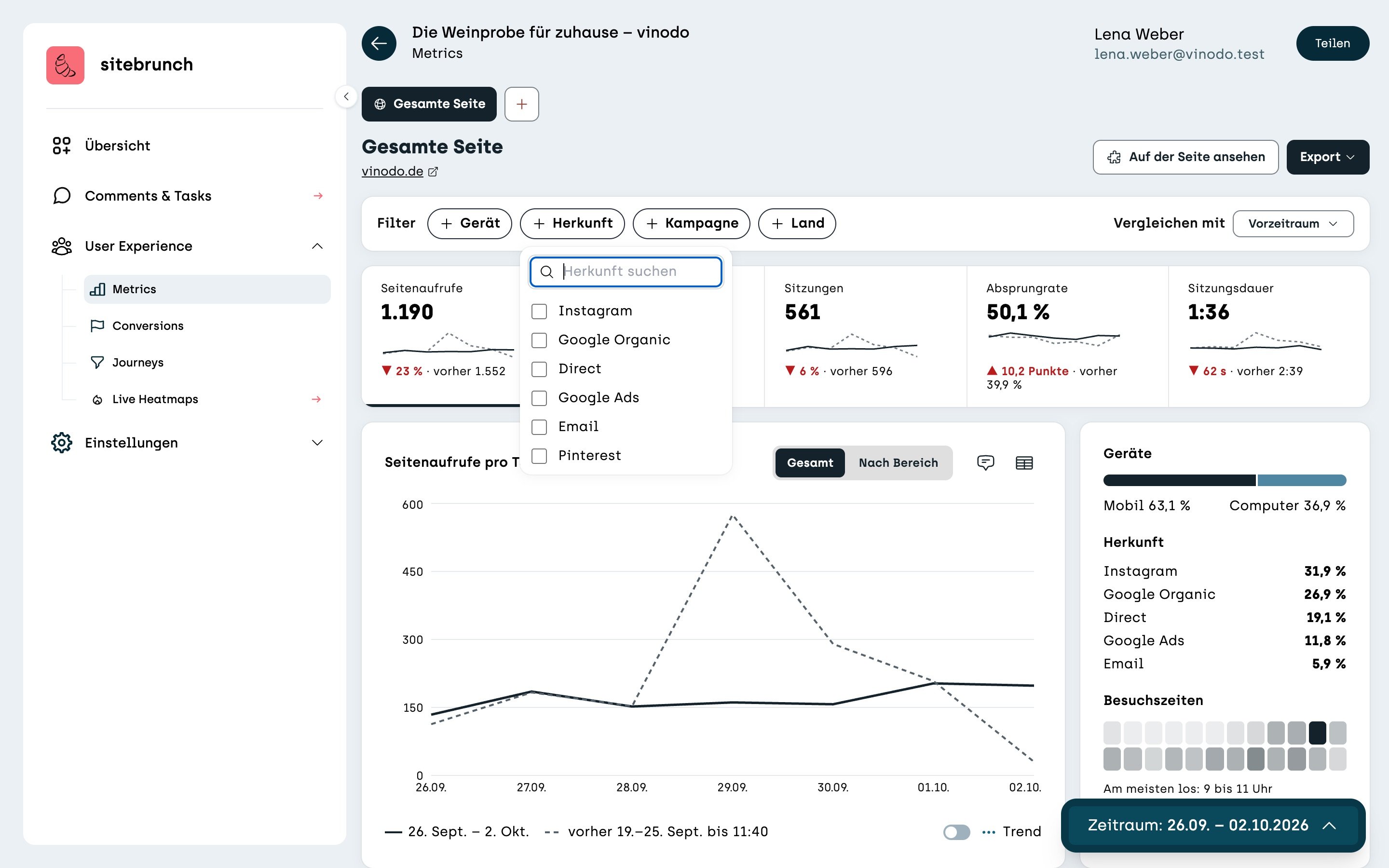Open the Land filter

pos(797,223)
